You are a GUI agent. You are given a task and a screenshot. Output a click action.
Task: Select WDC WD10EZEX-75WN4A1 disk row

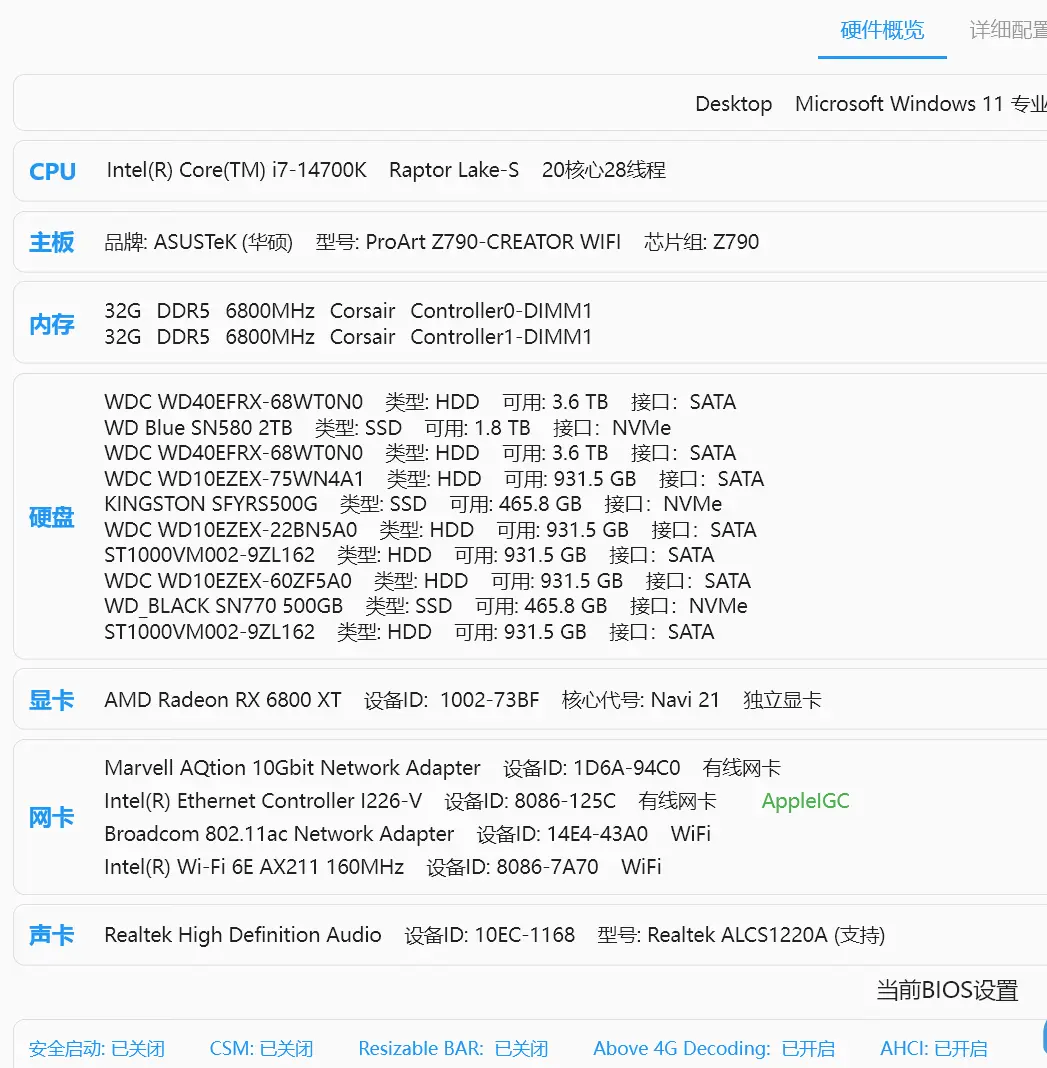tap(435, 479)
